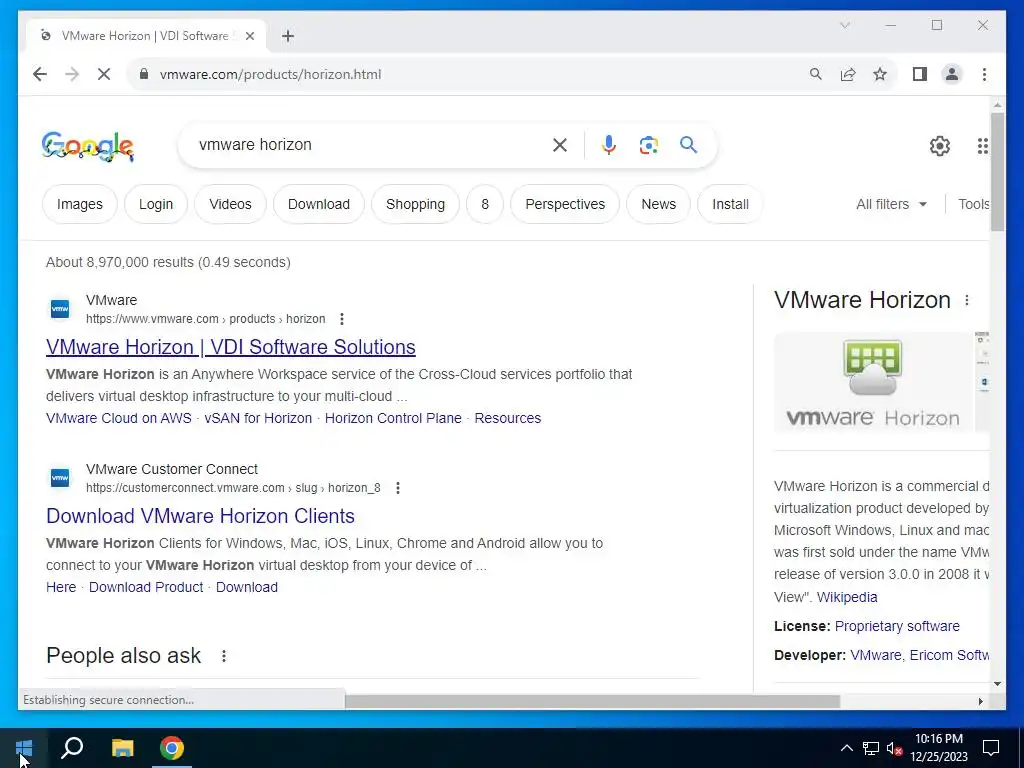Select the News filter chip
The height and width of the screenshot is (768, 1024).
[x=658, y=204]
